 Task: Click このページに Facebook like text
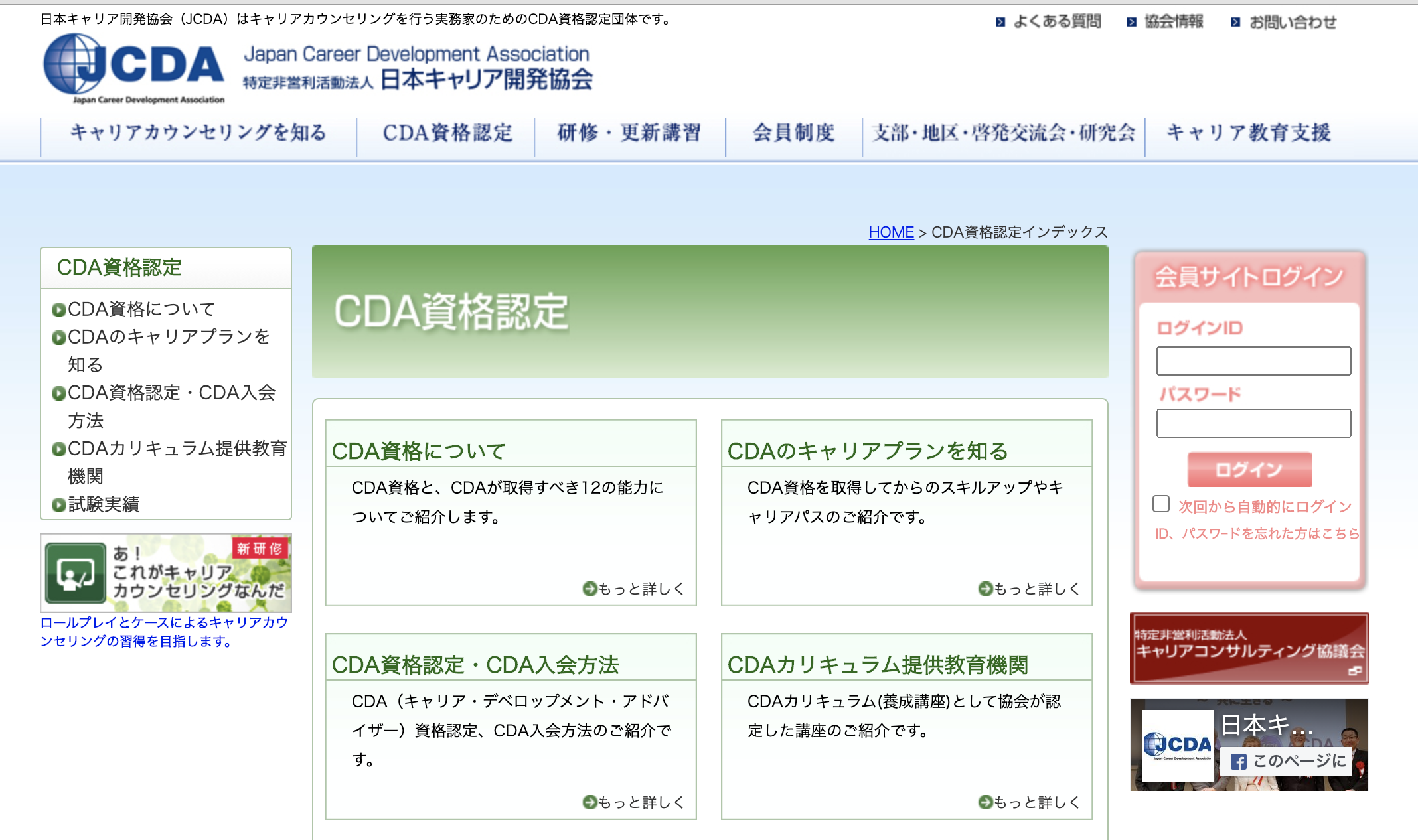coord(1299,761)
